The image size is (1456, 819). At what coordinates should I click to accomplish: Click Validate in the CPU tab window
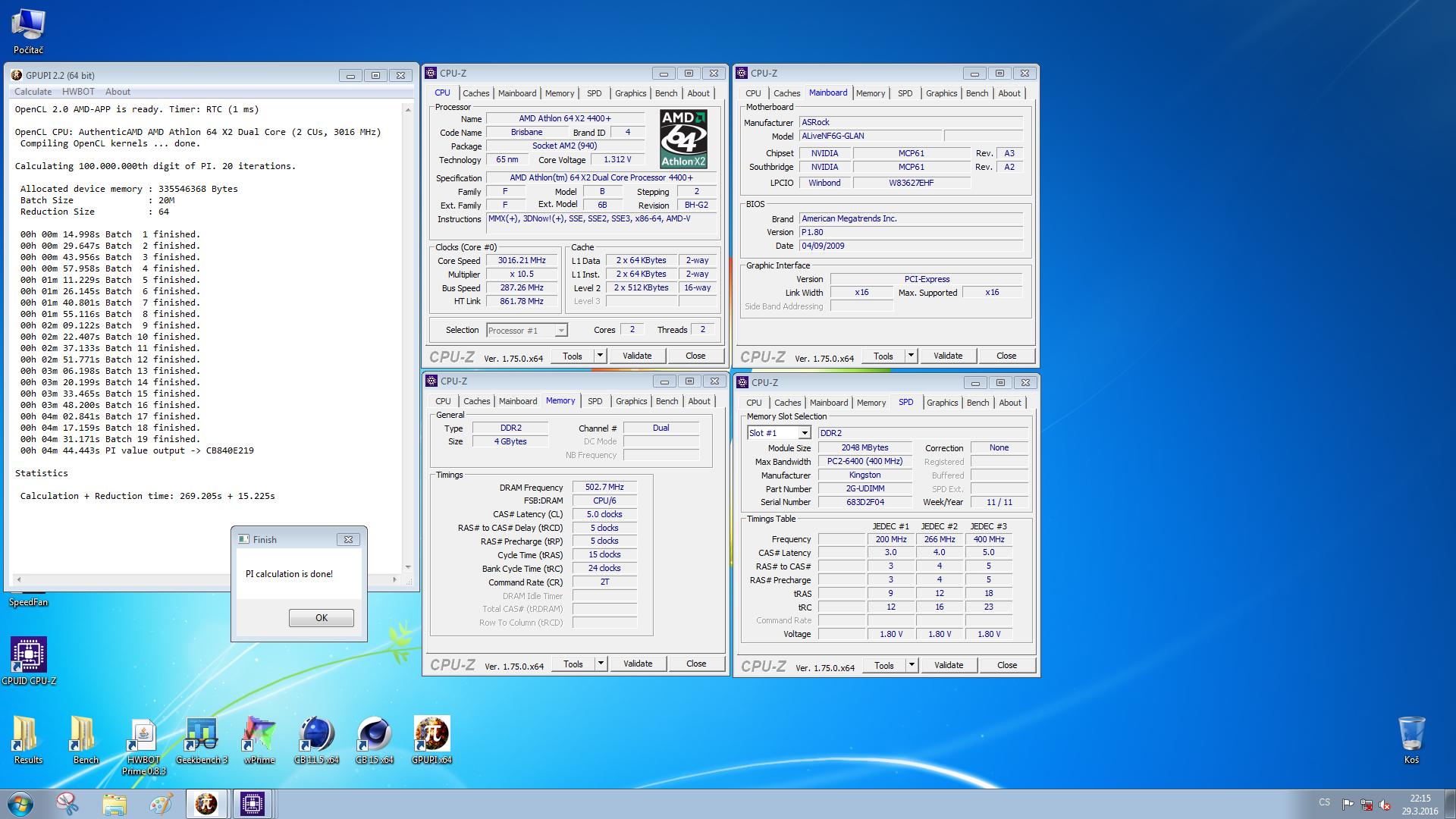pyautogui.click(x=637, y=356)
